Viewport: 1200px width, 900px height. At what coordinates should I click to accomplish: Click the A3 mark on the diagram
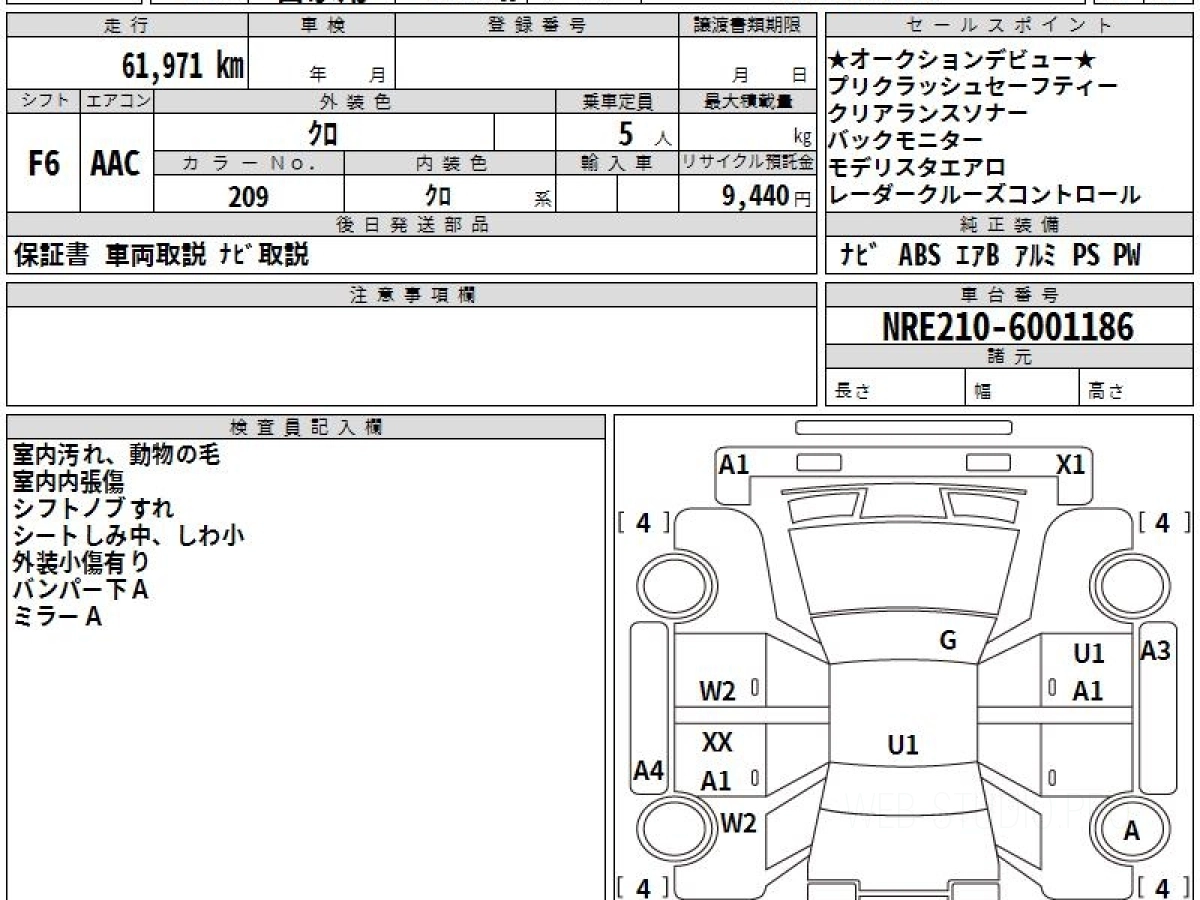pos(1156,651)
